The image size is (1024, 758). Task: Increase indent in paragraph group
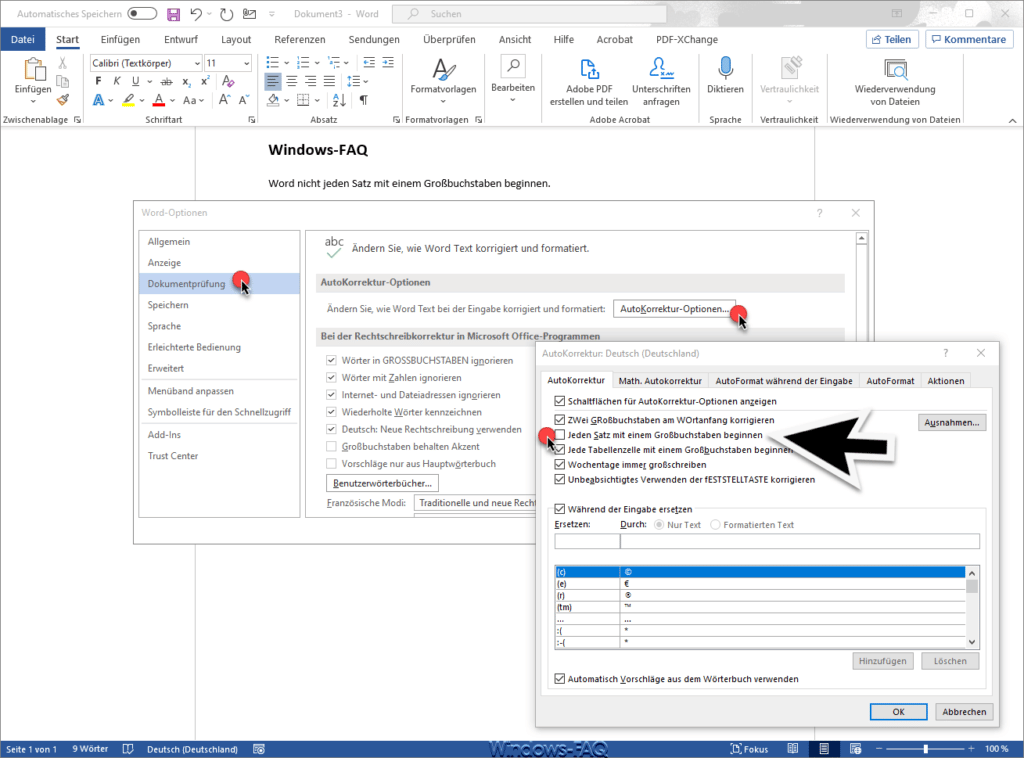click(388, 63)
